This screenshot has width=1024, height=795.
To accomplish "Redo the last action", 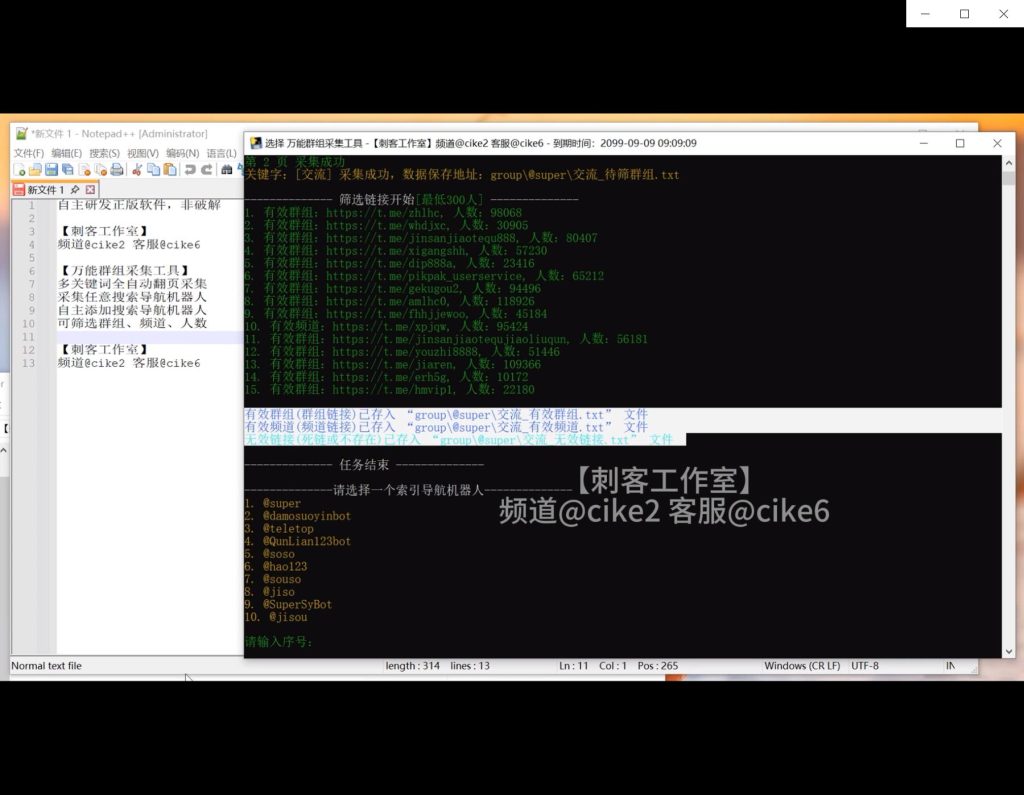I will point(206,170).
